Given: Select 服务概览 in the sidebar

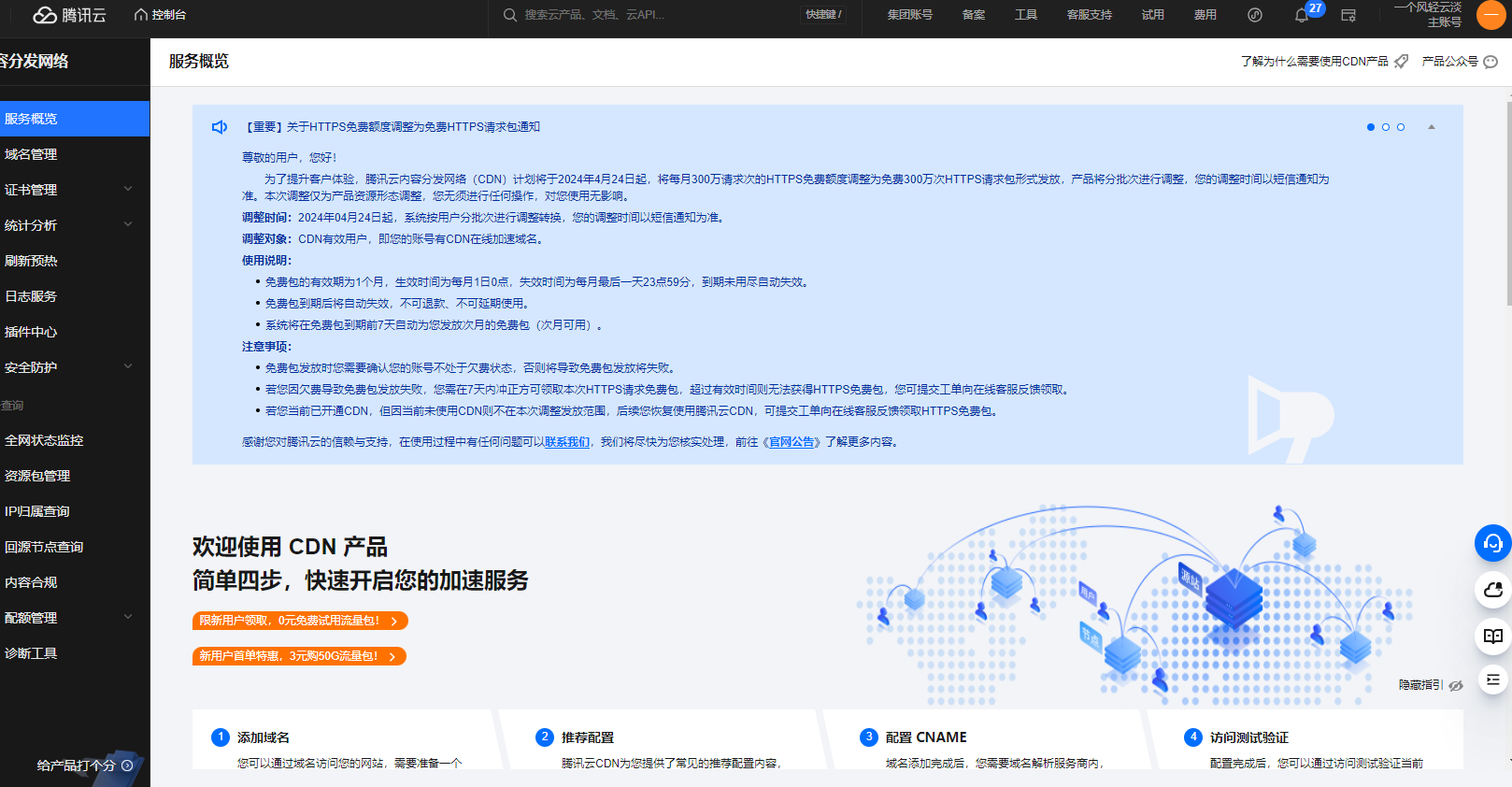Looking at the screenshot, I should [75, 119].
